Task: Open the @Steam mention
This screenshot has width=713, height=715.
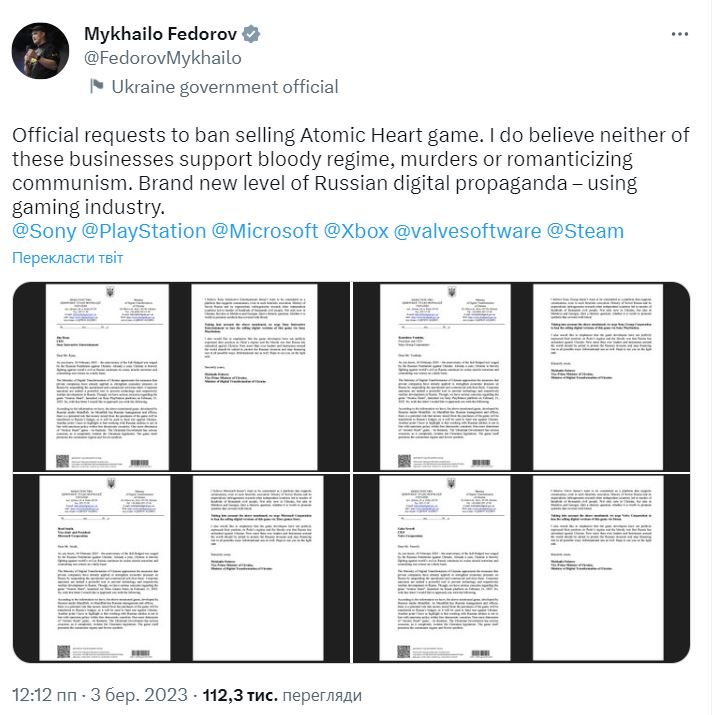Action: 587,231
